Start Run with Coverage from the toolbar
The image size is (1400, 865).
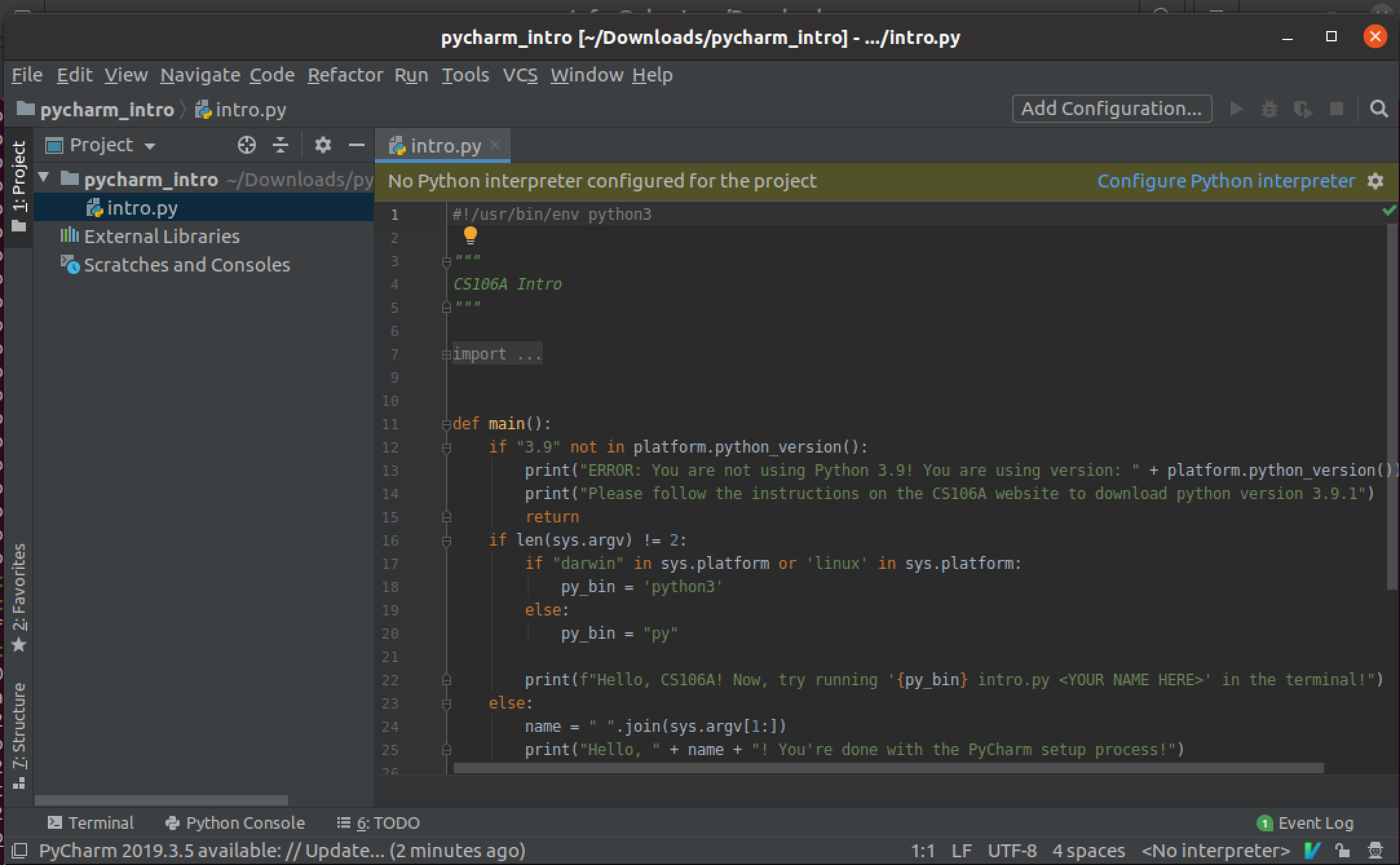coord(1303,109)
